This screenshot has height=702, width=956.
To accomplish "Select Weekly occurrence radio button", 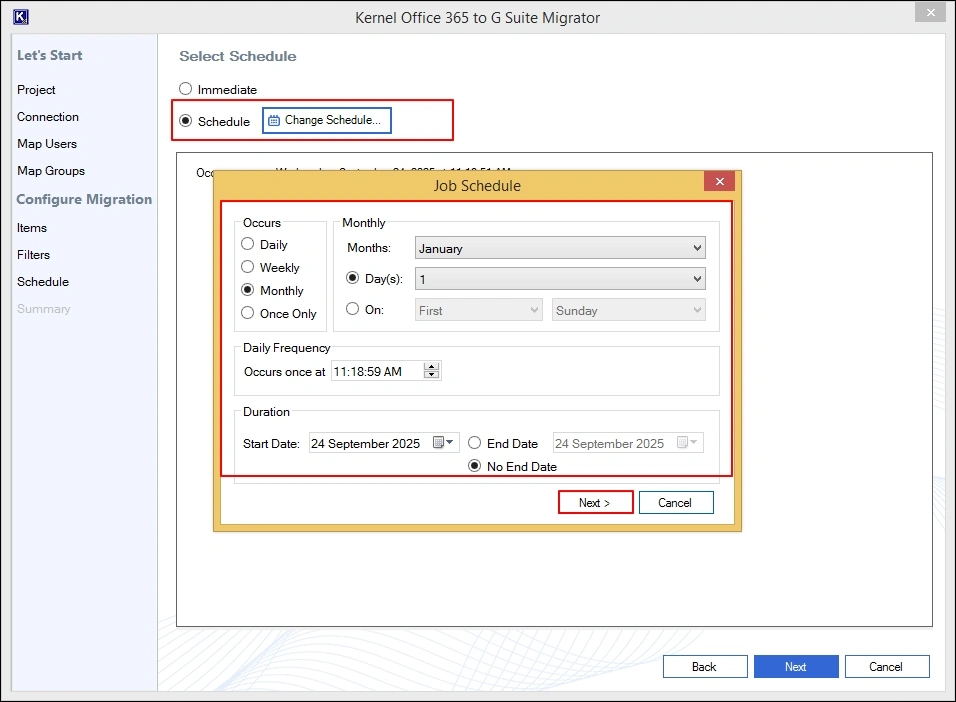I will pos(248,267).
